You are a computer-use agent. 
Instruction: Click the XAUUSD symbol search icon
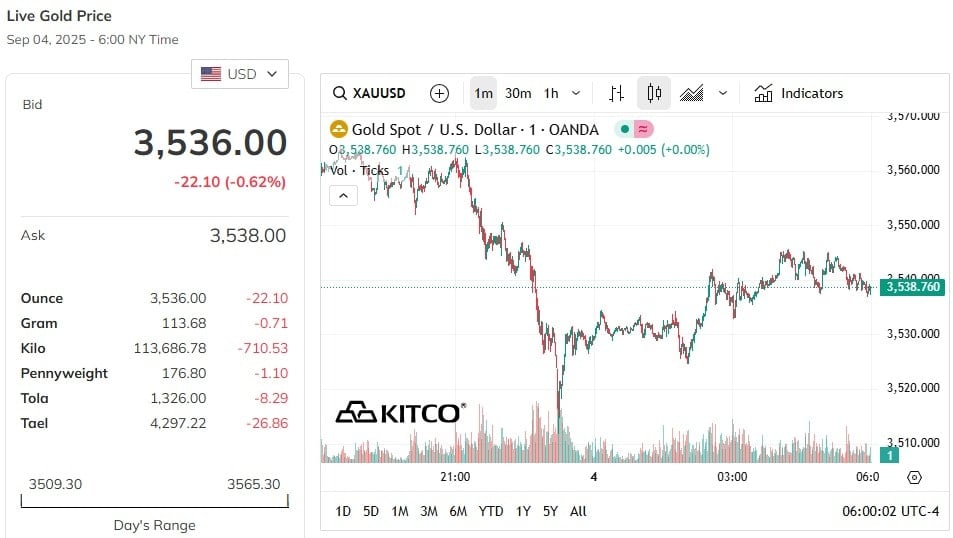click(x=340, y=94)
